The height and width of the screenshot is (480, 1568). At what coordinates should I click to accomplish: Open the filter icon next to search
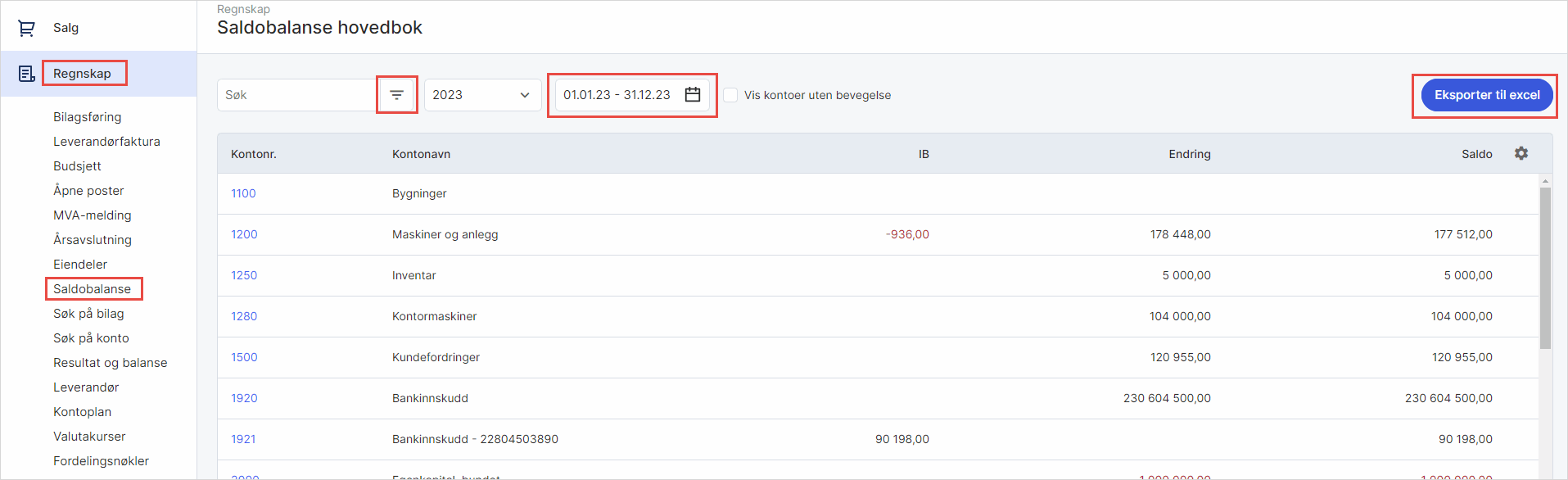point(397,95)
